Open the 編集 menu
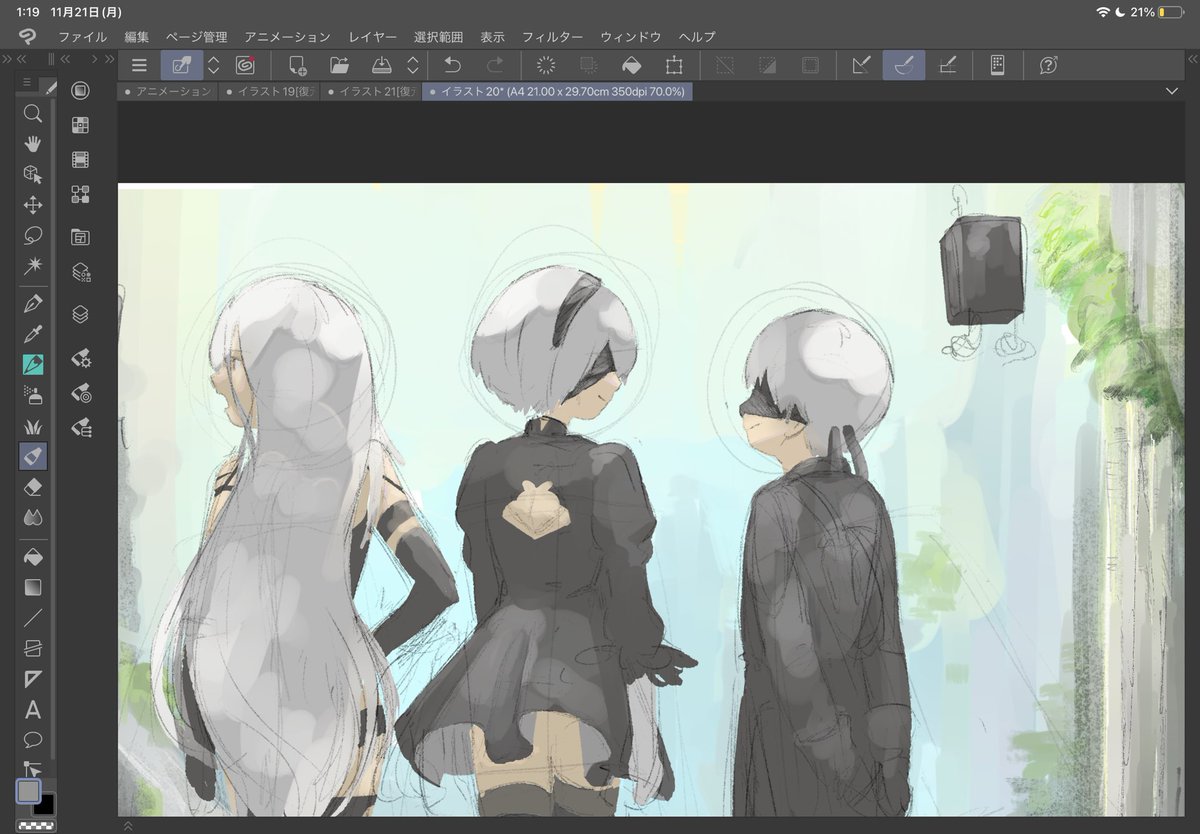 click(137, 37)
